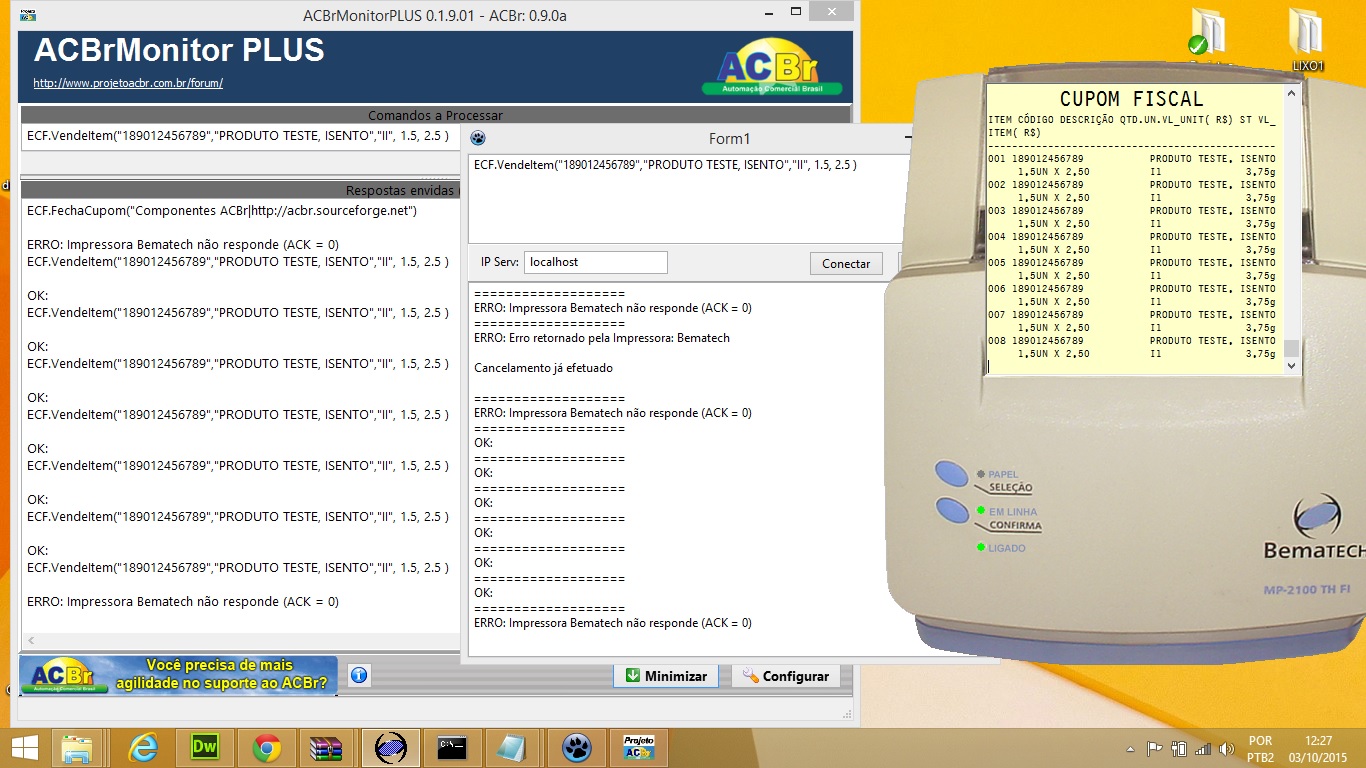
Task: Click the blue info icon beside the ACBr banner
Action: point(359,676)
